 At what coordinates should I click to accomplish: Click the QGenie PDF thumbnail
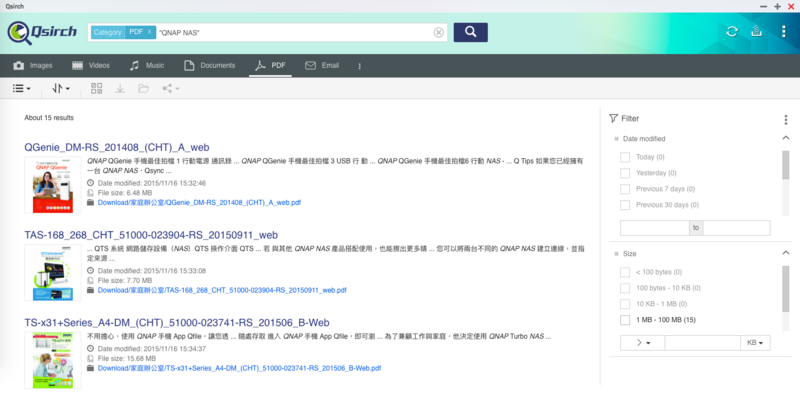53,185
